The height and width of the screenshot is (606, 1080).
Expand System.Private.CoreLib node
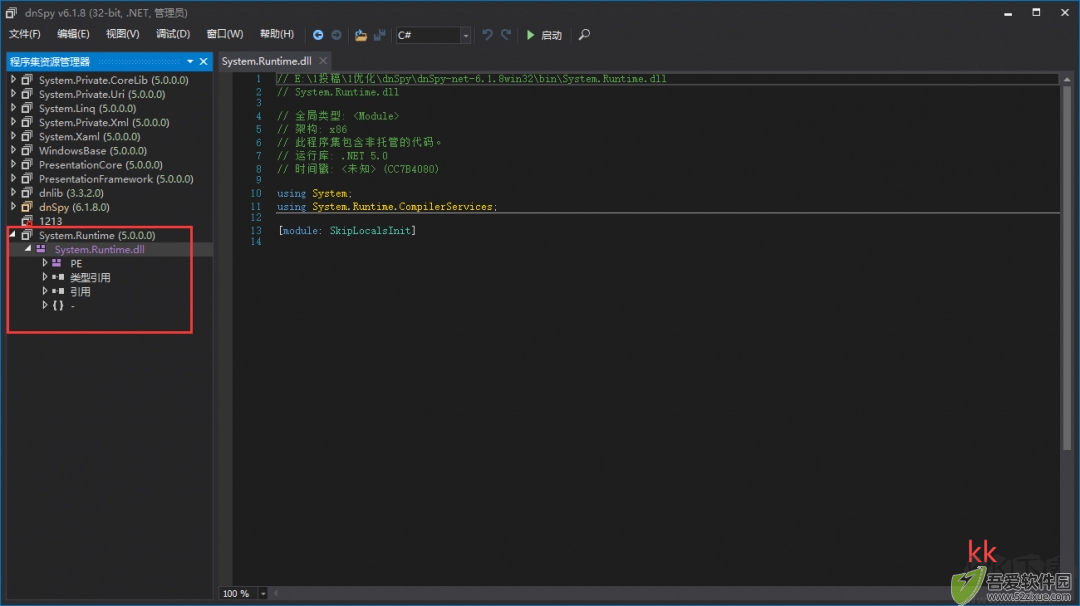click(13, 80)
